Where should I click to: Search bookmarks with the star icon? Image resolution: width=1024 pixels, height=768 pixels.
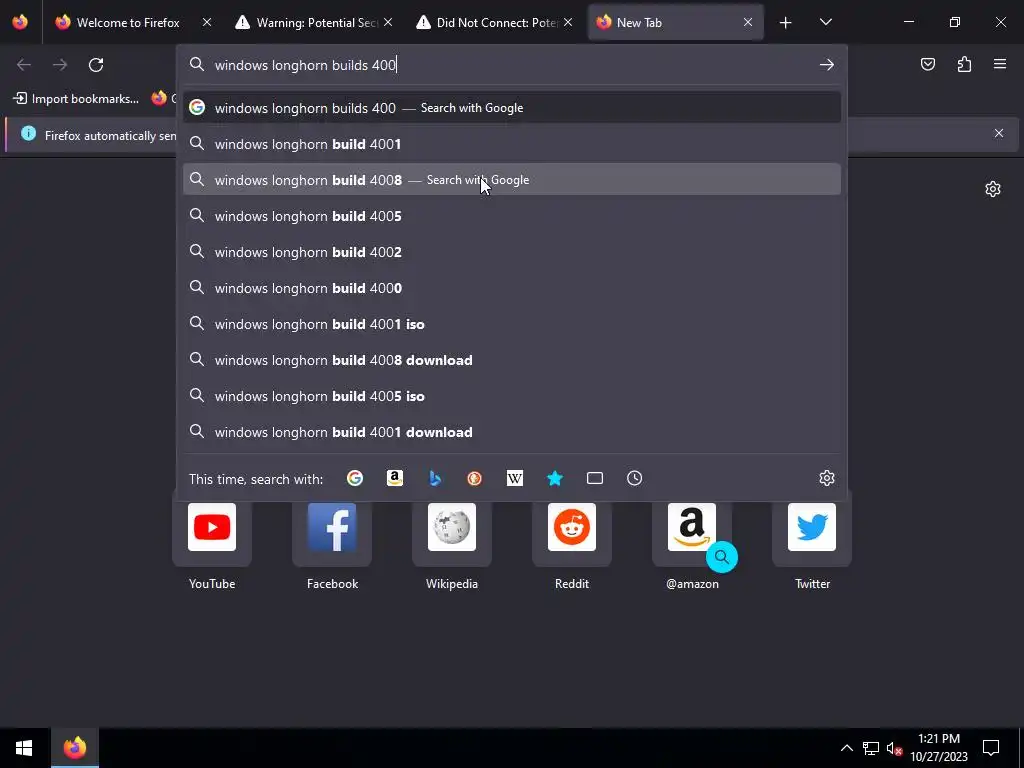point(554,478)
